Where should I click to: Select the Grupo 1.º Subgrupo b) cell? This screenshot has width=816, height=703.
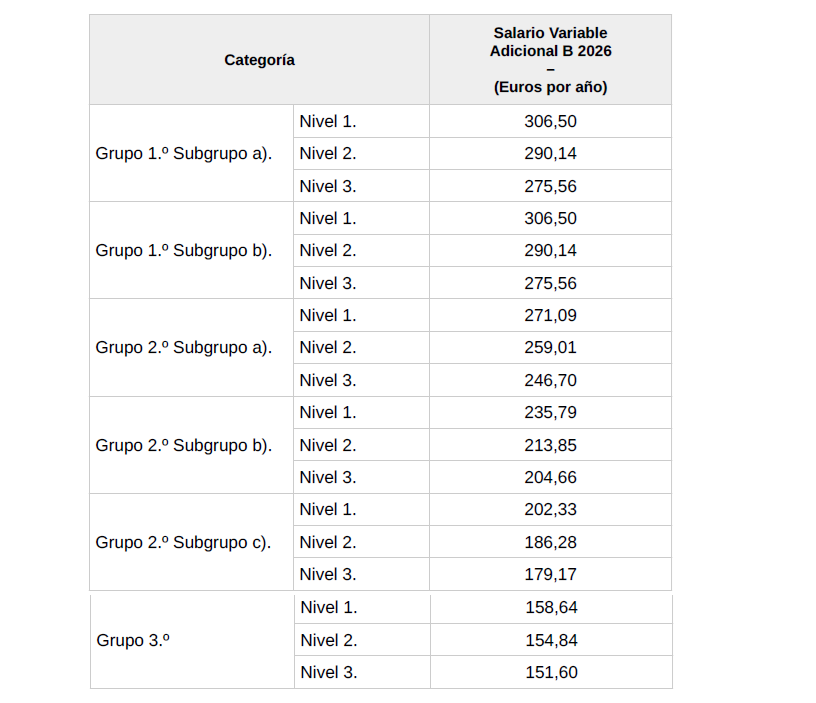[192, 250]
